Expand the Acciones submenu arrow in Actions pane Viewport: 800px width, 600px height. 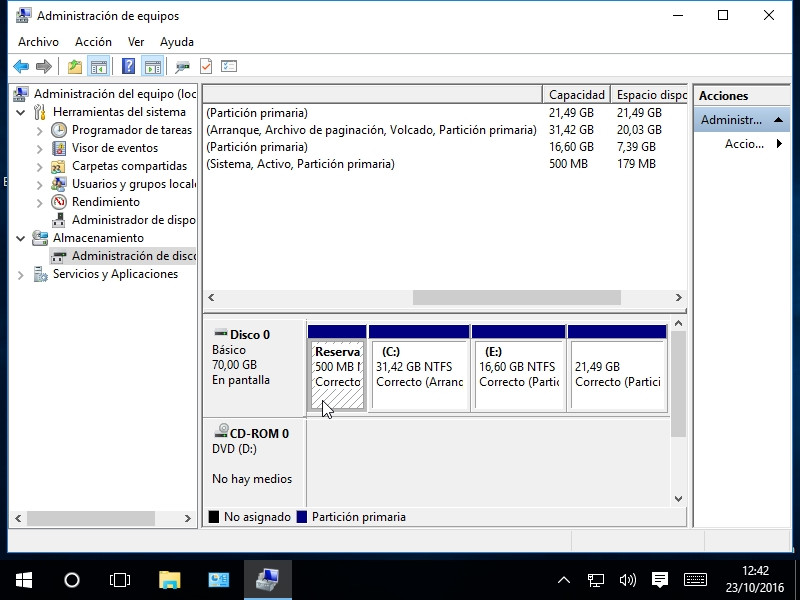click(779, 144)
